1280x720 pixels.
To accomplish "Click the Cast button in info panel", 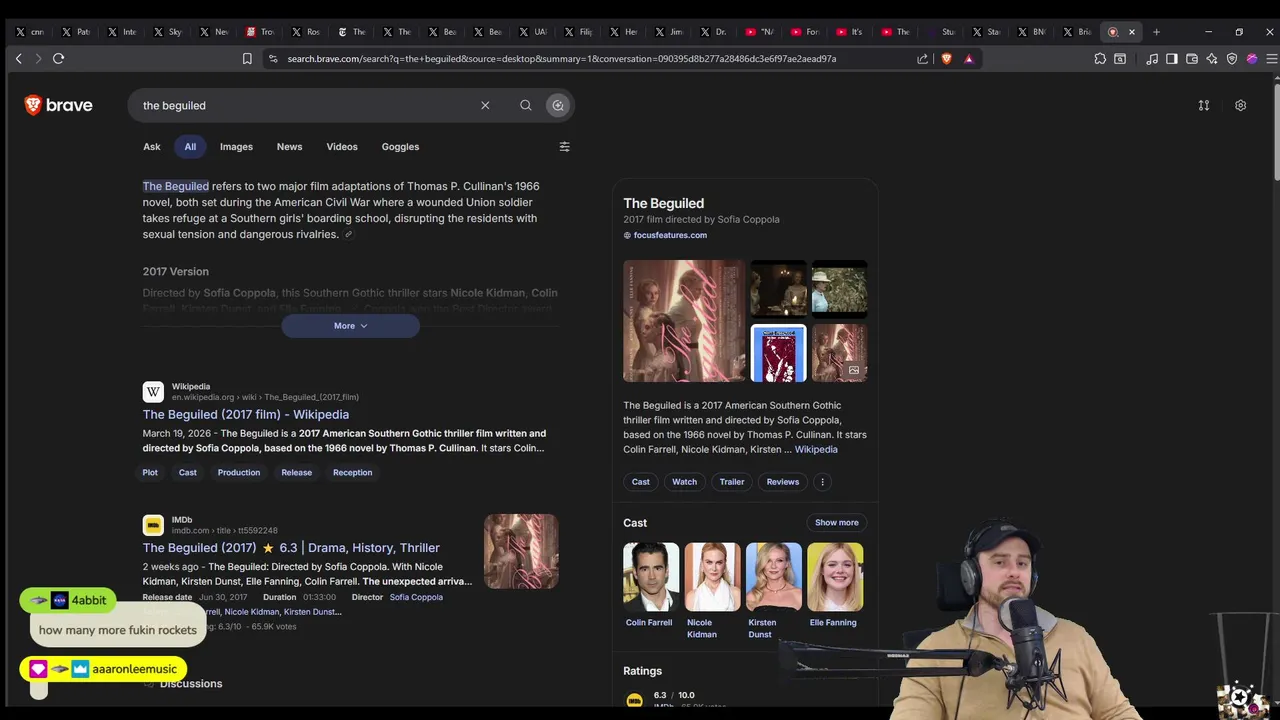I will point(641,482).
